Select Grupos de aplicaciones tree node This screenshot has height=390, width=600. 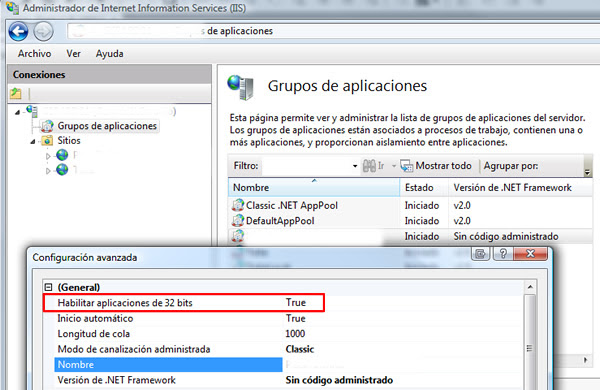pos(107,126)
